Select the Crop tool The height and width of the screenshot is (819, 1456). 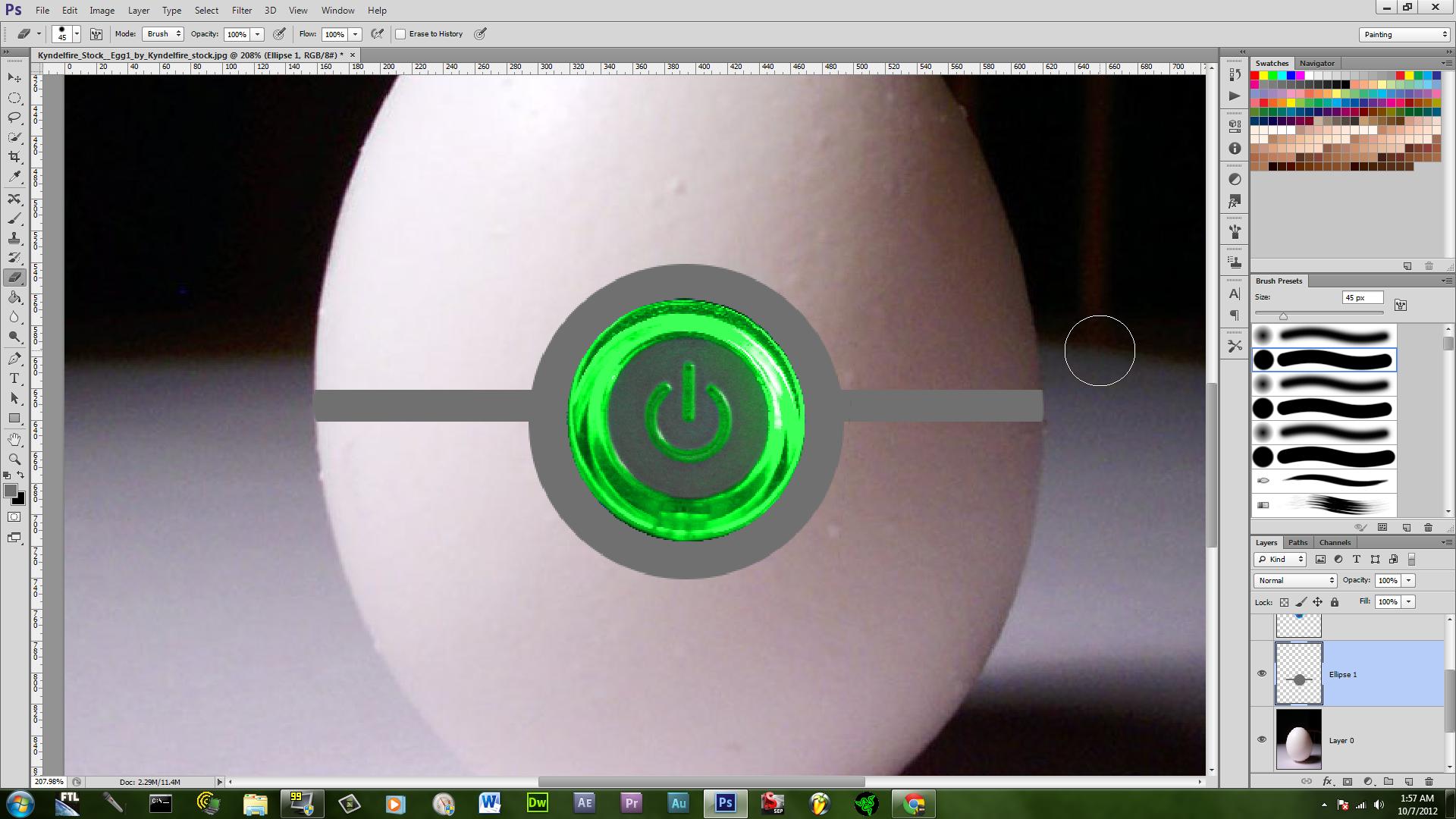click(x=14, y=157)
